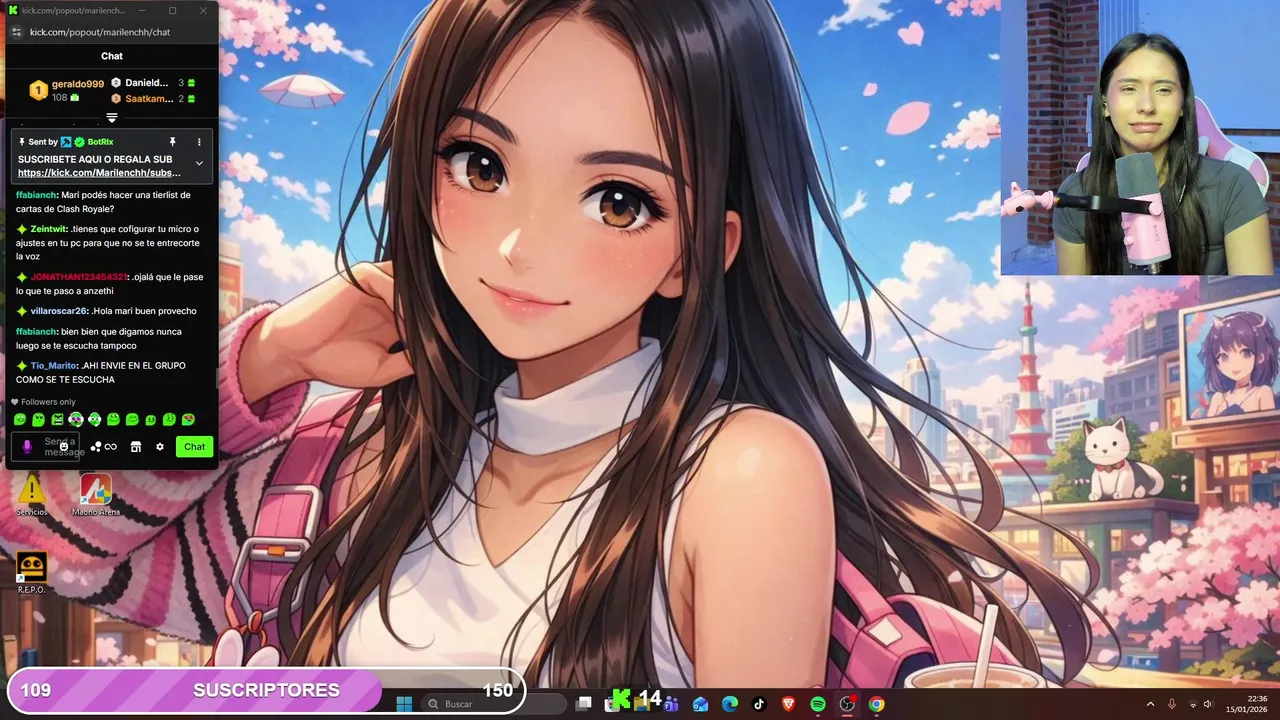Switch to Google Chrome on the taskbar

point(876,704)
